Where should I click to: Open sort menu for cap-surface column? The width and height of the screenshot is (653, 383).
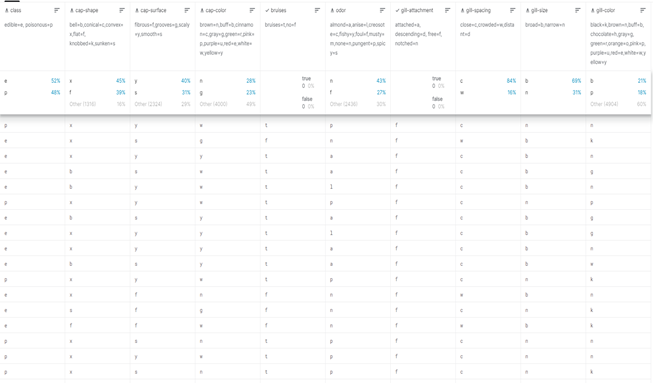[x=187, y=10]
